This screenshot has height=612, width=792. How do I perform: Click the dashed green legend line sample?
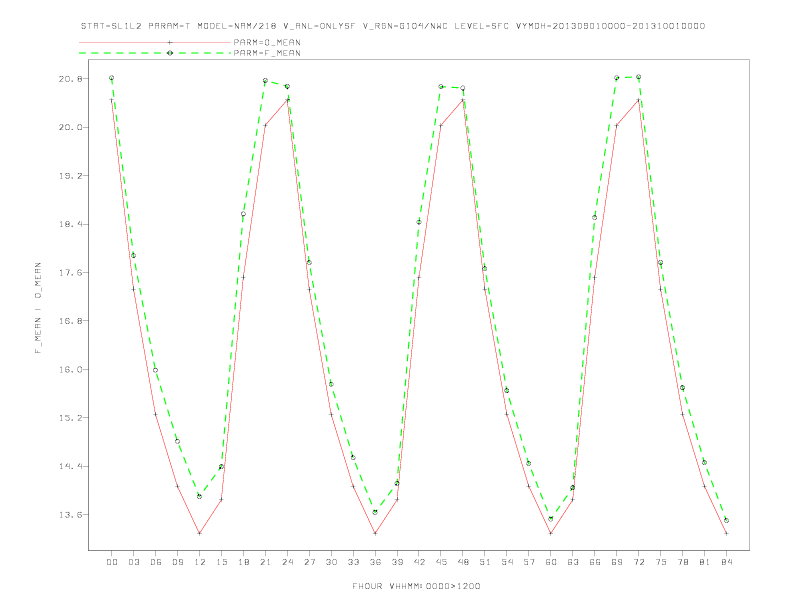pos(155,53)
